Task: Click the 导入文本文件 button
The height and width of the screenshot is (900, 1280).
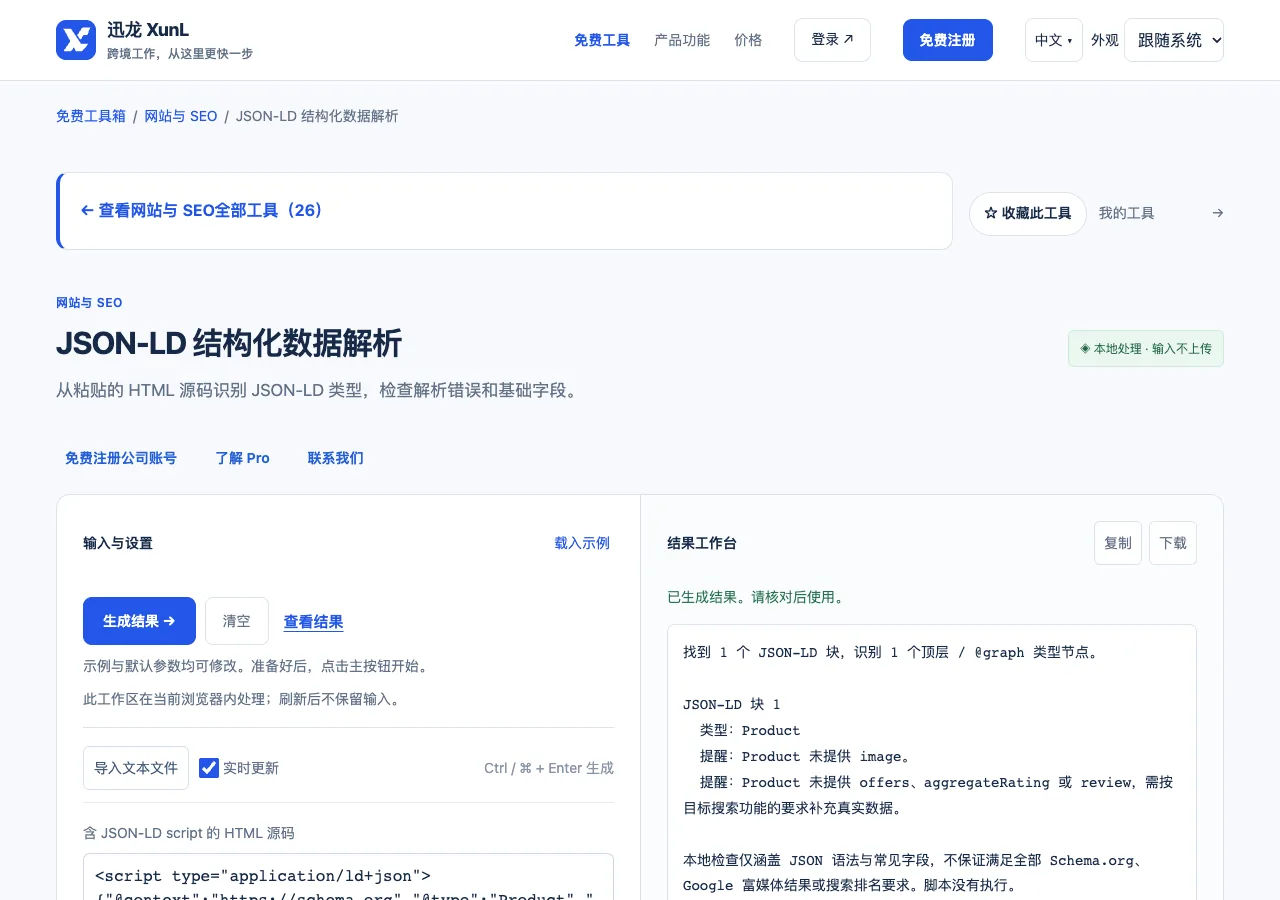Action: click(136, 768)
